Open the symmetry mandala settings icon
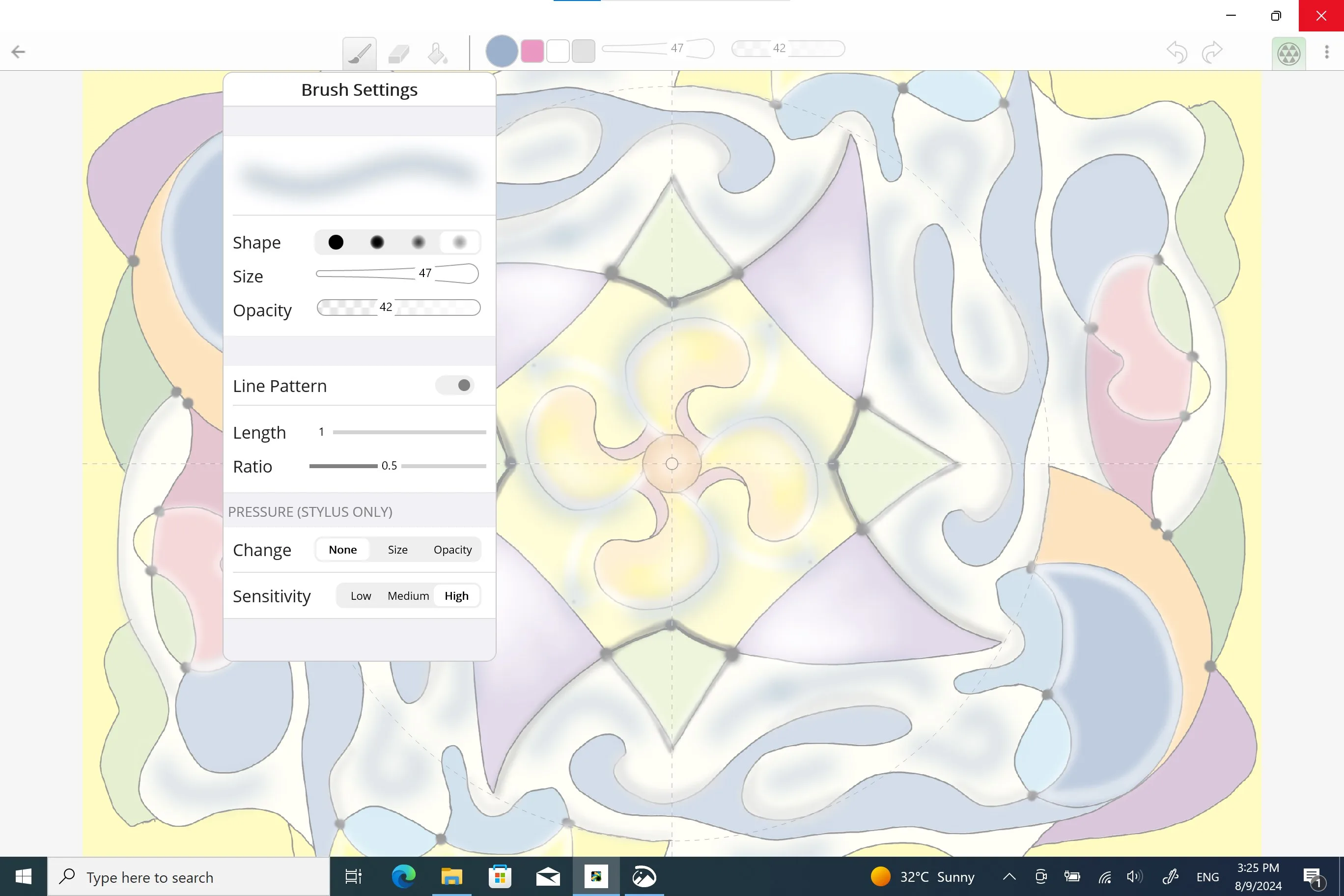 [x=1288, y=54]
